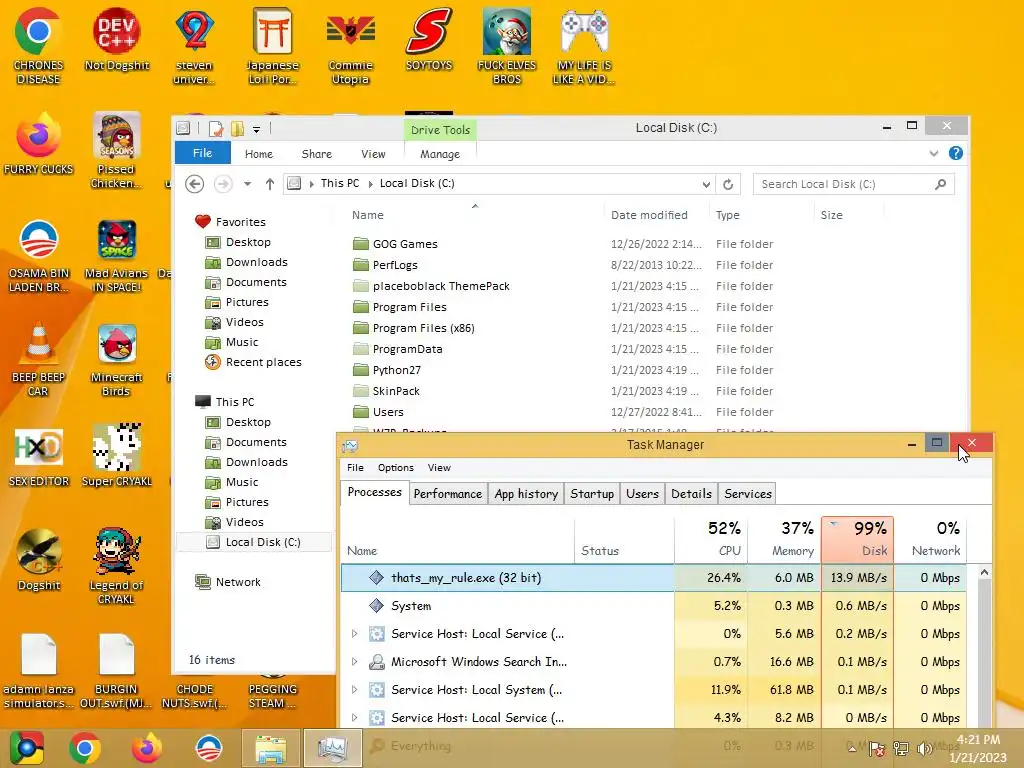The width and height of the screenshot is (1024, 768).
Task: Open the Startup tab in Task Manager
Action: (x=592, y=494)
